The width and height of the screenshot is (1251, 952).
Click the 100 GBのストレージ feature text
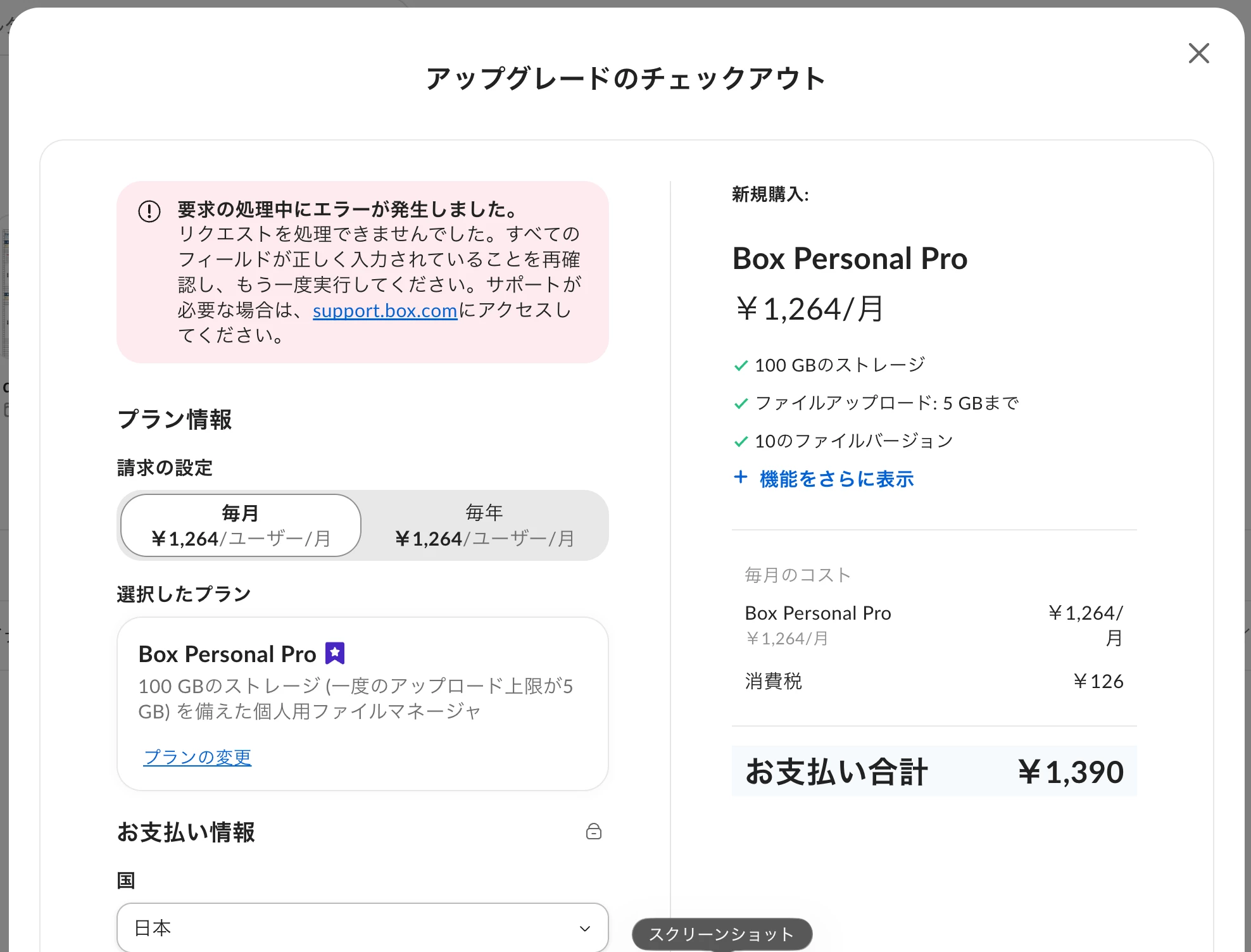click(x=840, y=365)
